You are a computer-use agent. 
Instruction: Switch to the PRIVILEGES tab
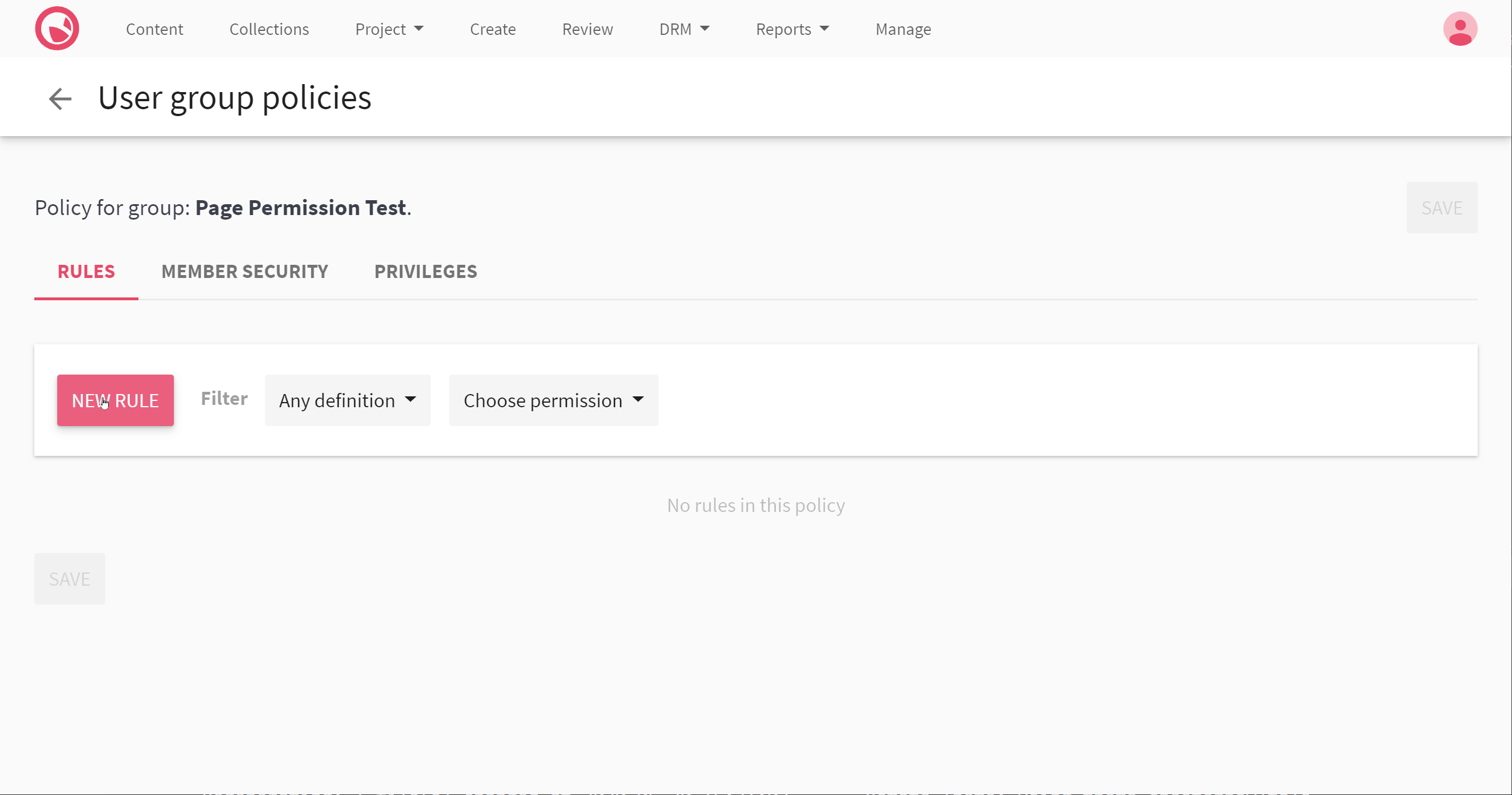426,271
